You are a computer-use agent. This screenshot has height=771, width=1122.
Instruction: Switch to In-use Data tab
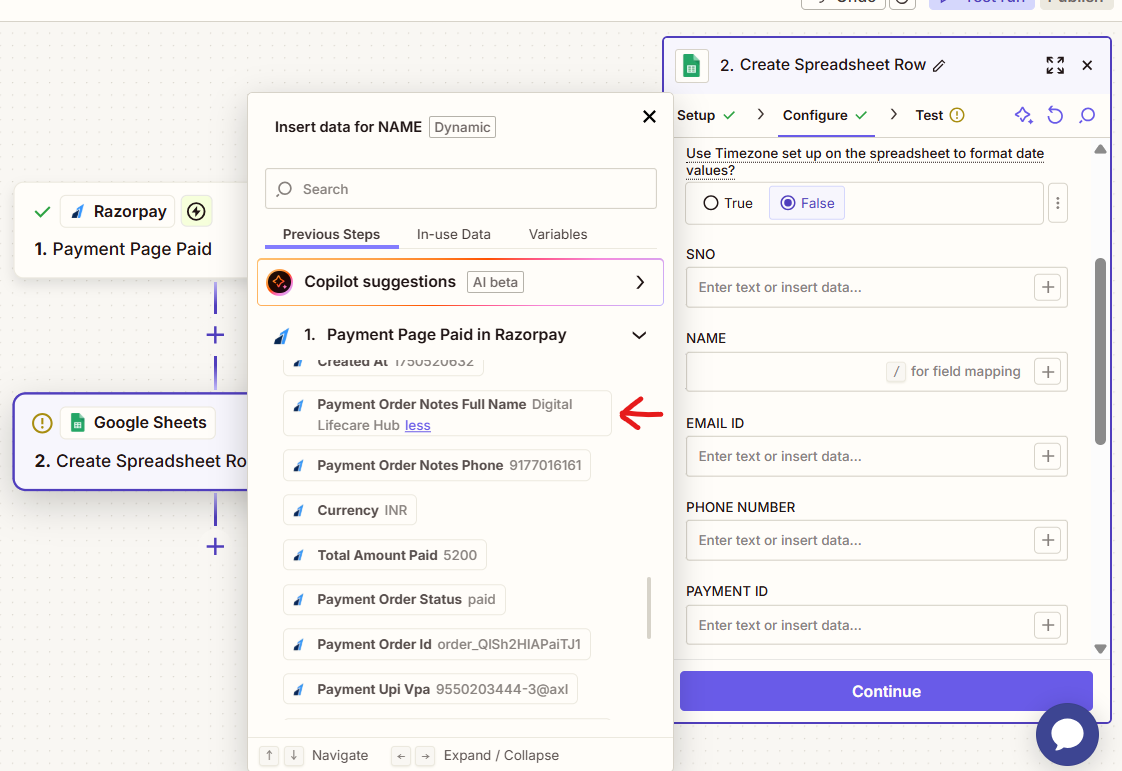453,234
